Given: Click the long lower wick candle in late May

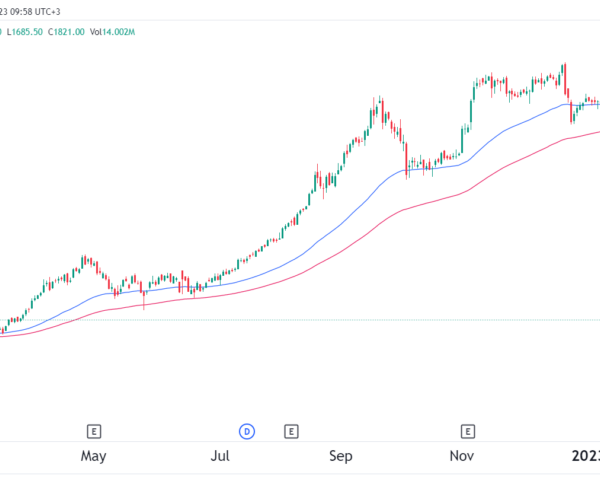Looking at the screenshot, I should [144, 295].
